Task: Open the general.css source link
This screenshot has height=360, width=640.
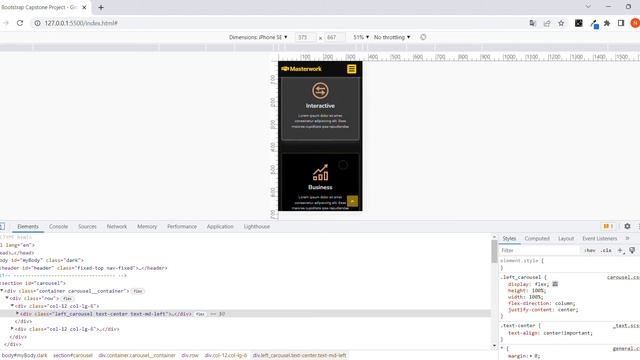Action: [x=626, y=349]
